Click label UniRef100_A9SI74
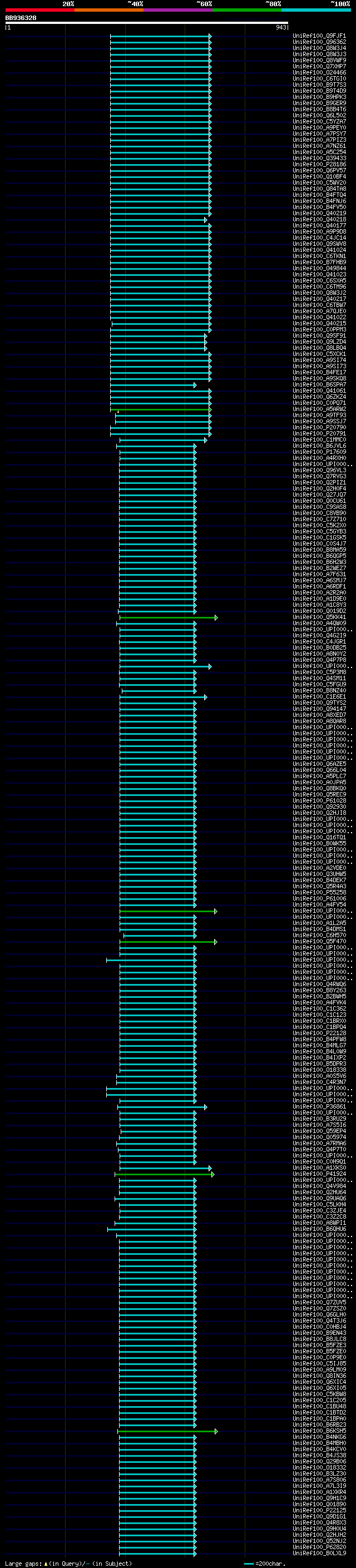 (319, 360)
